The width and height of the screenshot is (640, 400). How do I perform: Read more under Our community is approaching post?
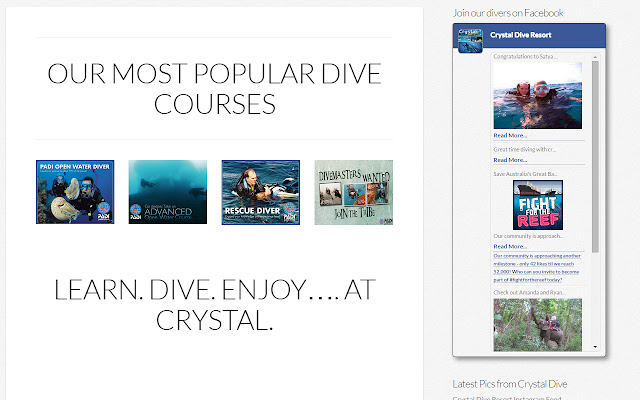pyautogui.click(x=510, y=247)
